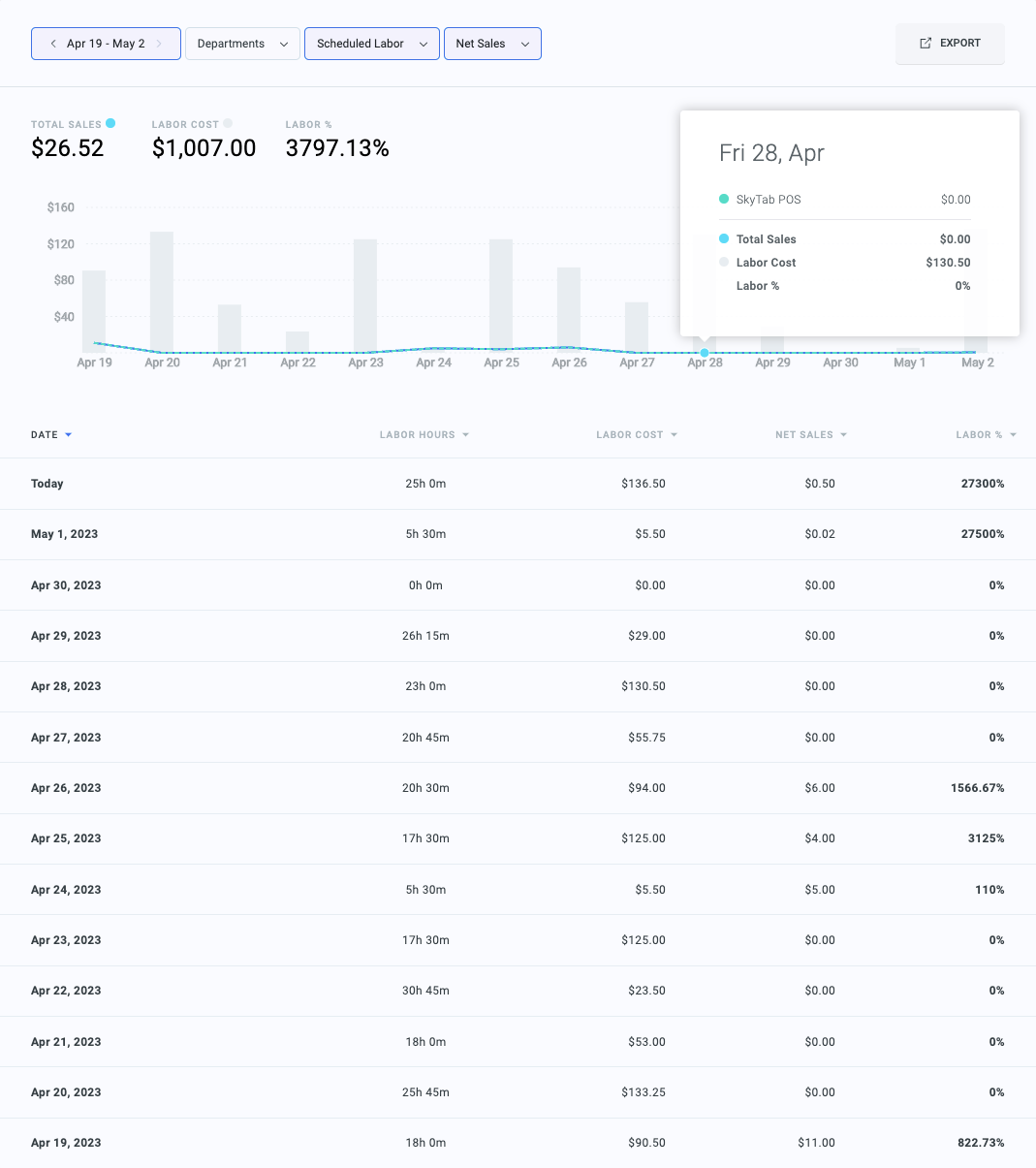Sort by Labor Hours column arrow
The width and height of the screenshot is (1036, 1168).
point(466,435)
